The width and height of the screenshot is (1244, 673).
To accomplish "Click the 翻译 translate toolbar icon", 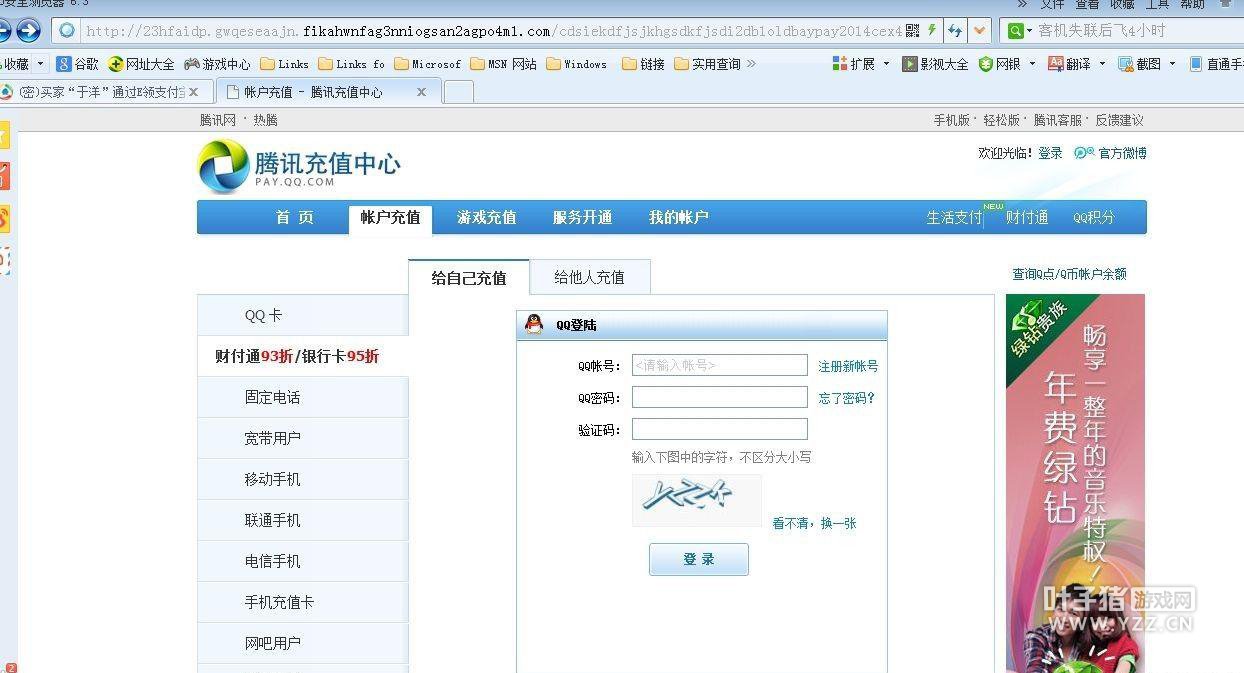I will [x=1069, y=64].
